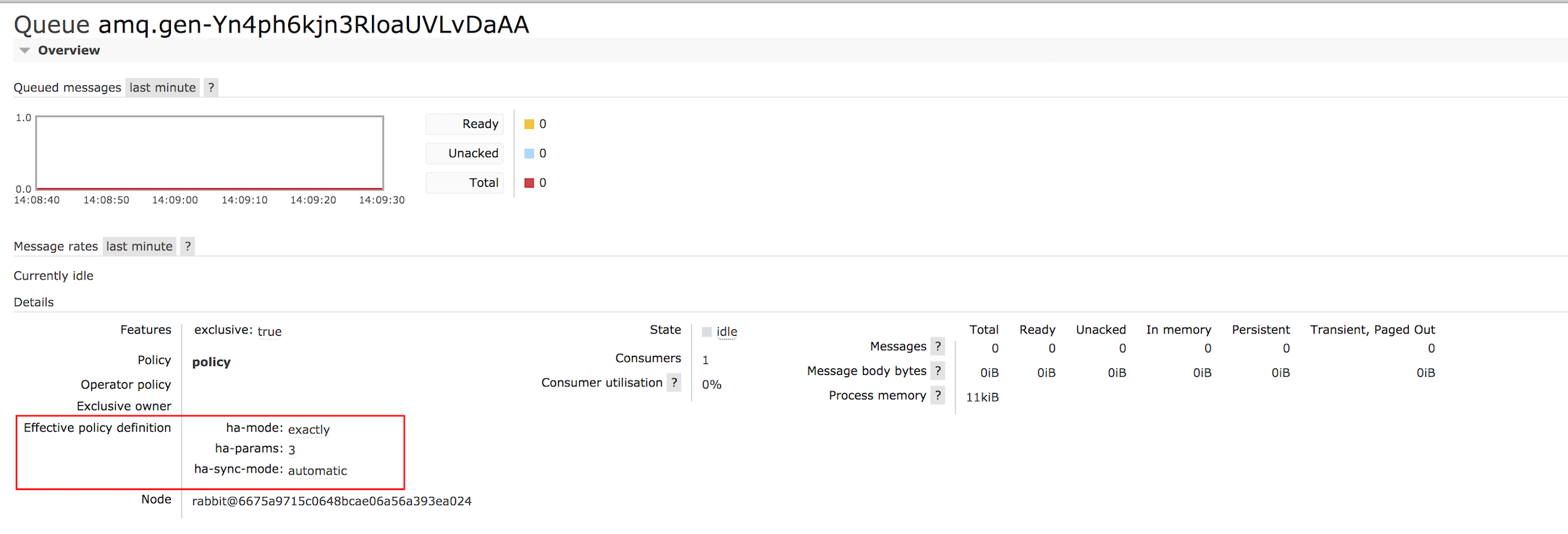Click the Overview section header

coord(69,51)
